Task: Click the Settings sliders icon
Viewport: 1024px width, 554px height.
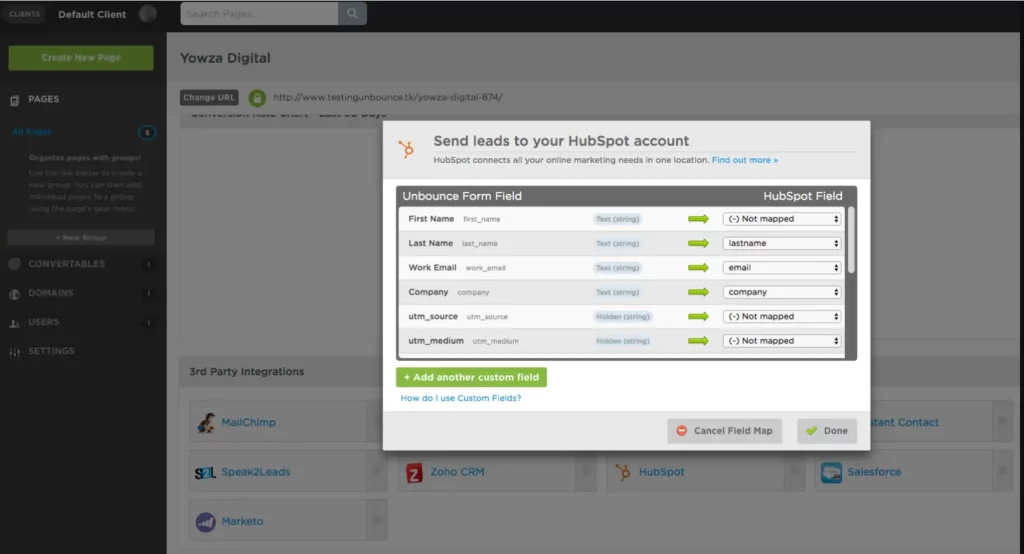Action: [x=14, y=352]
